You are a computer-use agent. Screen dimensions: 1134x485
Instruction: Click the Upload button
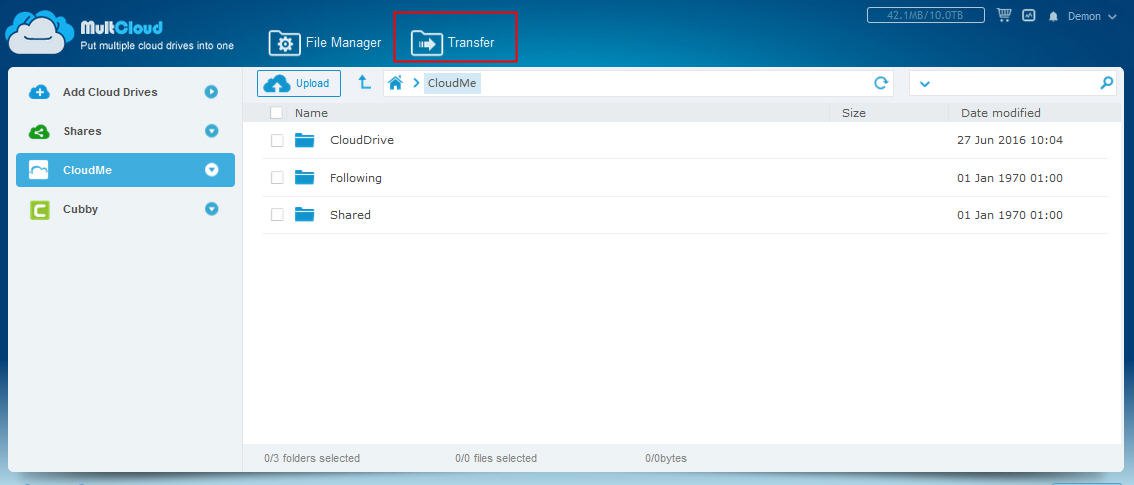[299, 83]
